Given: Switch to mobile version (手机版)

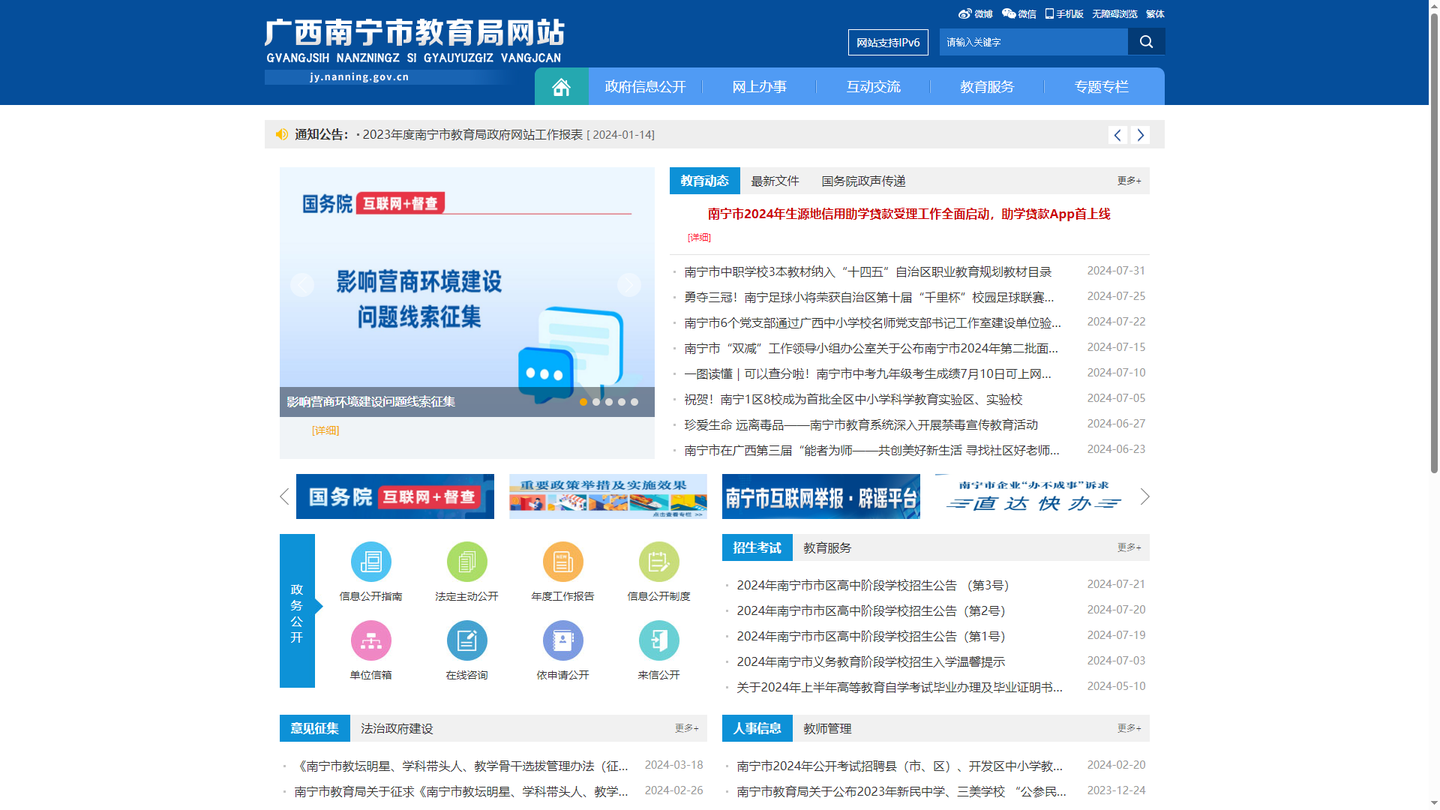Looking at the screenshot, I should click(x=1064, y=14).
